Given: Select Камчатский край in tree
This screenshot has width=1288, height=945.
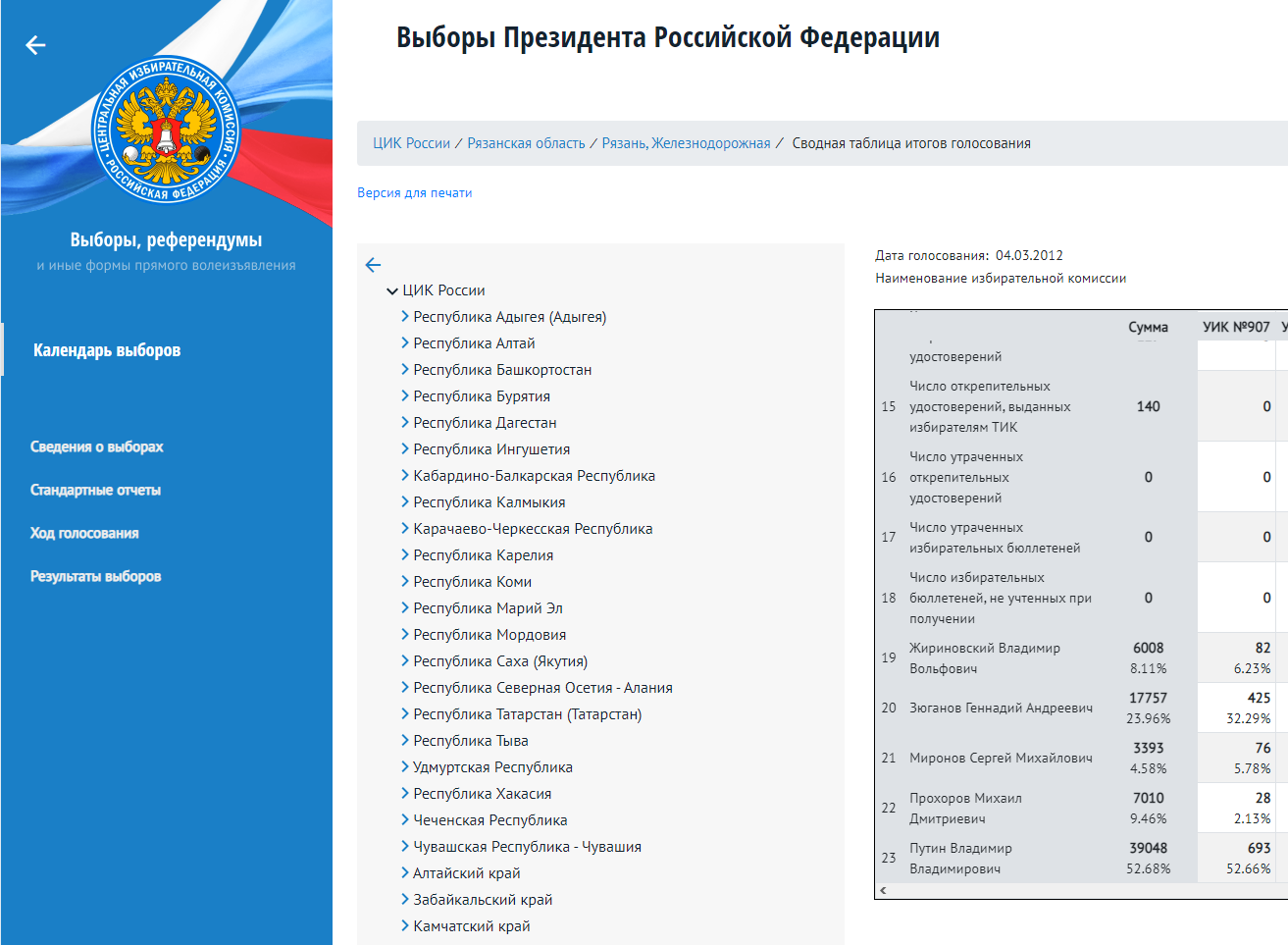Looking at the screenshot, I should [x=472, y=926].
